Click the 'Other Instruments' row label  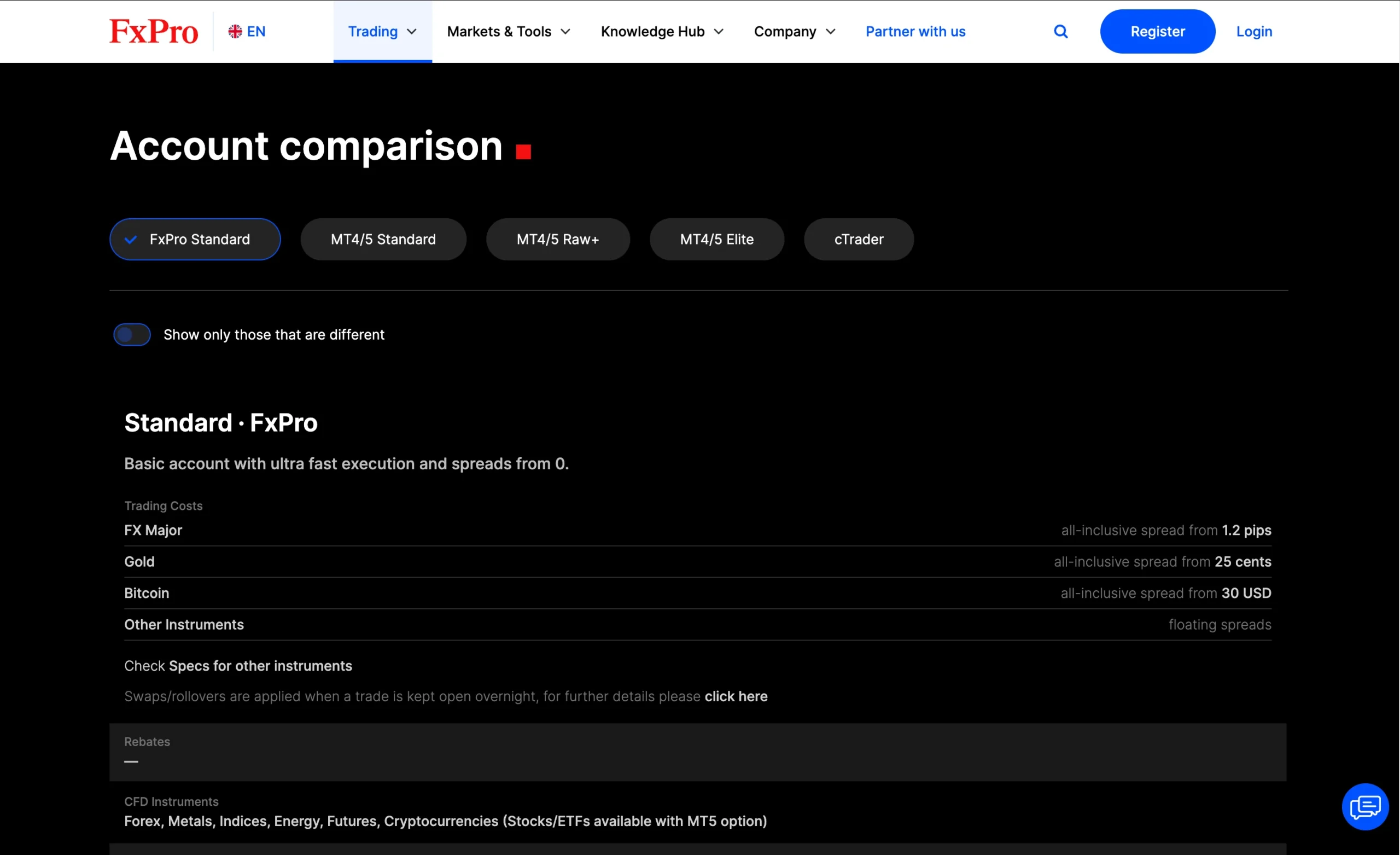coord(184,624)
